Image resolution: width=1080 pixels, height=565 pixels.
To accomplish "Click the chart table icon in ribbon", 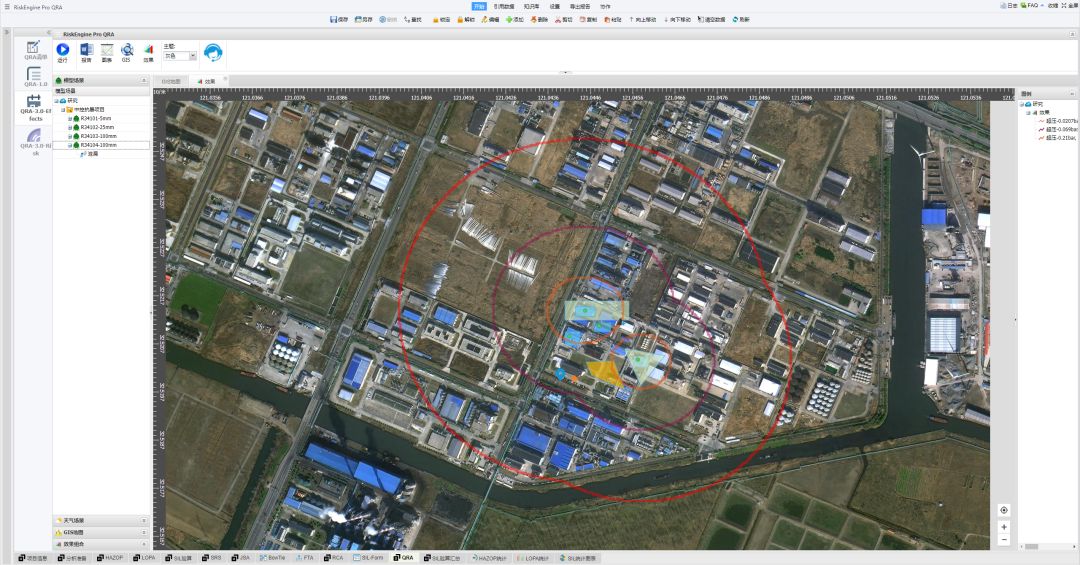I will 106,50.
